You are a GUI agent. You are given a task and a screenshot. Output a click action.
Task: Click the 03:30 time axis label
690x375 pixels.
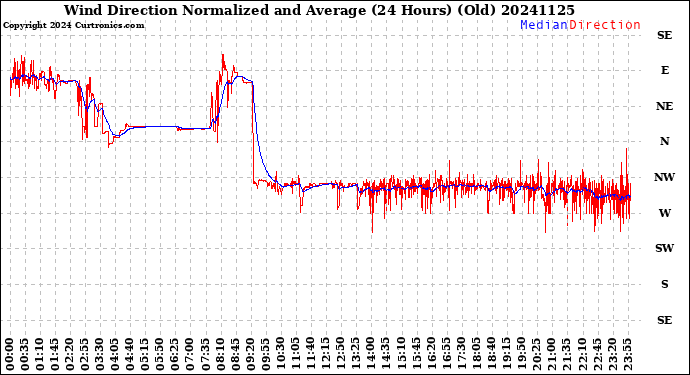(x=100, y=354)
